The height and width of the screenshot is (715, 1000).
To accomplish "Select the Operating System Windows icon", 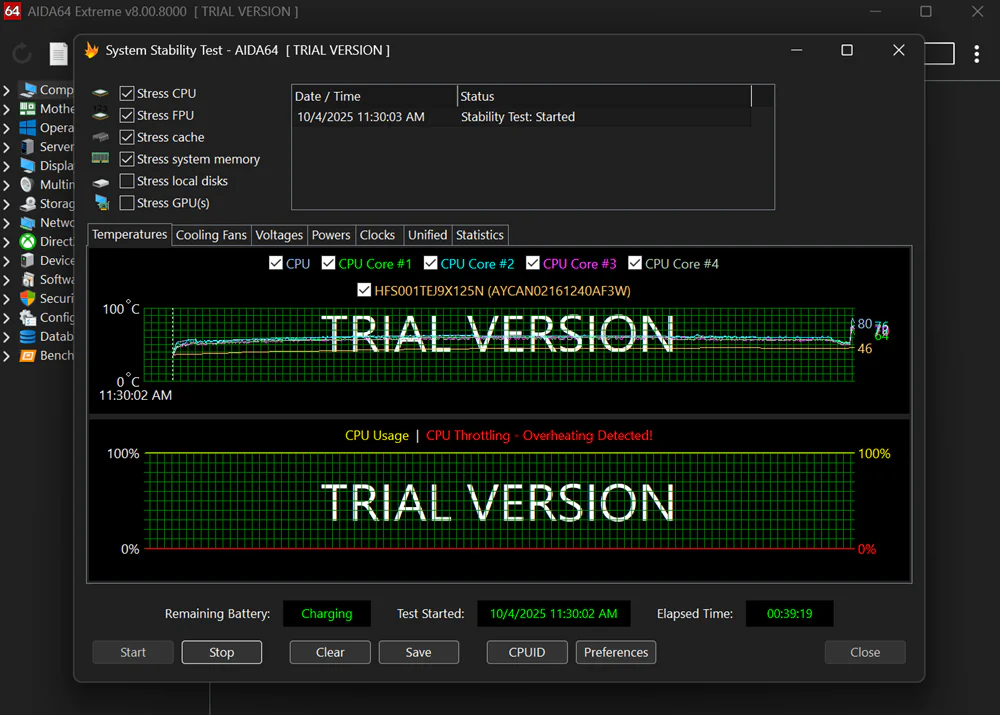I will (28, 128).
